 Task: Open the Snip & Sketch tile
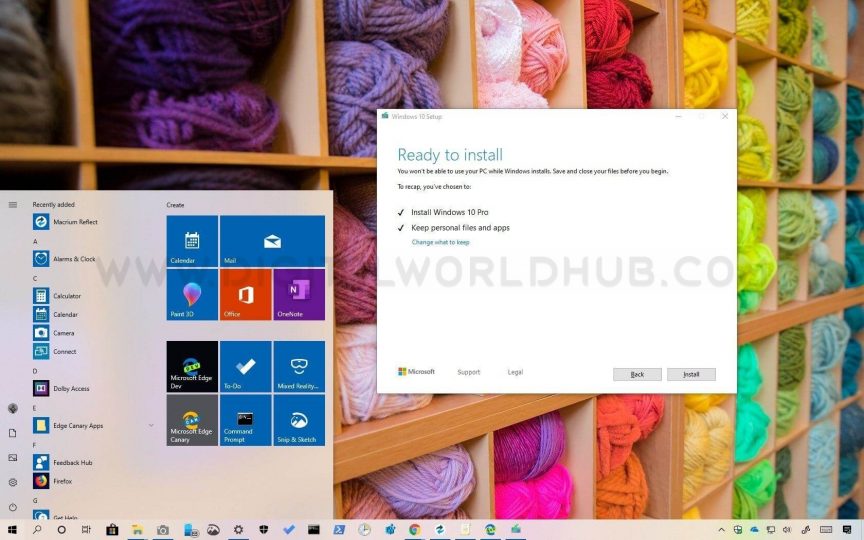point(299,420)
